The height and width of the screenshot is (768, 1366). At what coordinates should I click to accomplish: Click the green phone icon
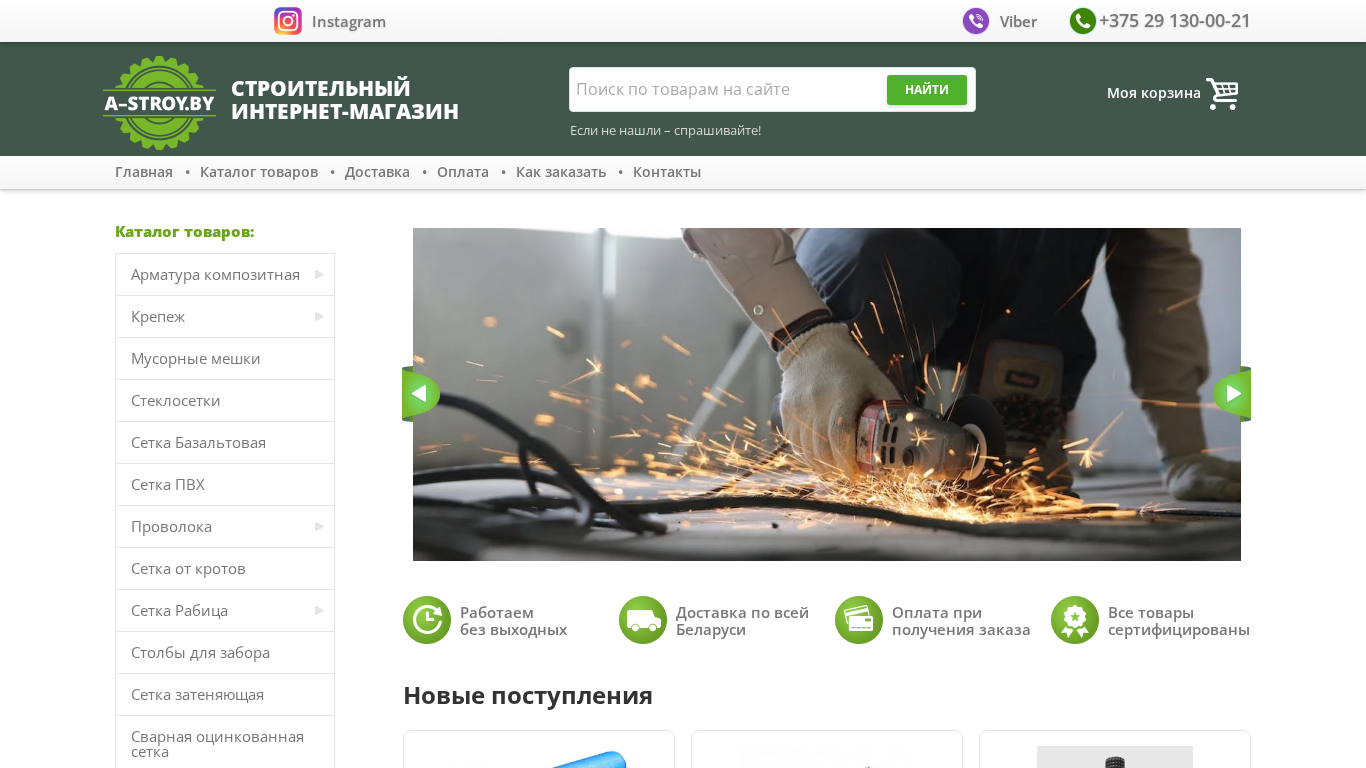click(x=1083, y=21)
